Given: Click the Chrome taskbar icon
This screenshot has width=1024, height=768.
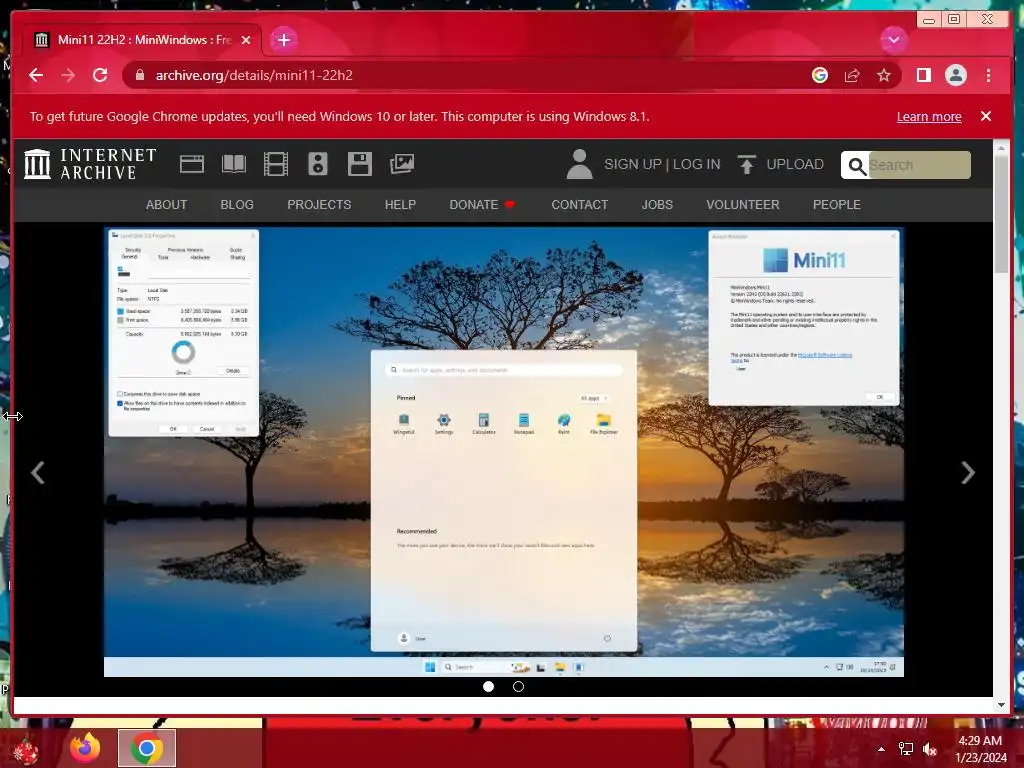Looking at the screenshot, I should click(x=147, y=748).
